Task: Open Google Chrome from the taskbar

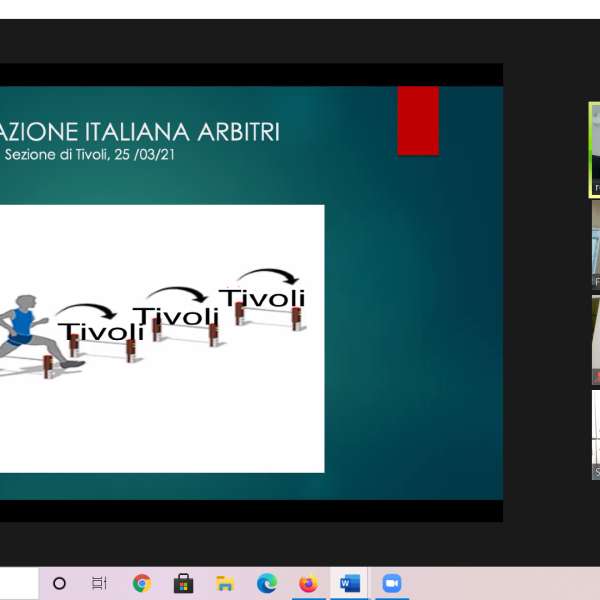Action: click(142, 583)
